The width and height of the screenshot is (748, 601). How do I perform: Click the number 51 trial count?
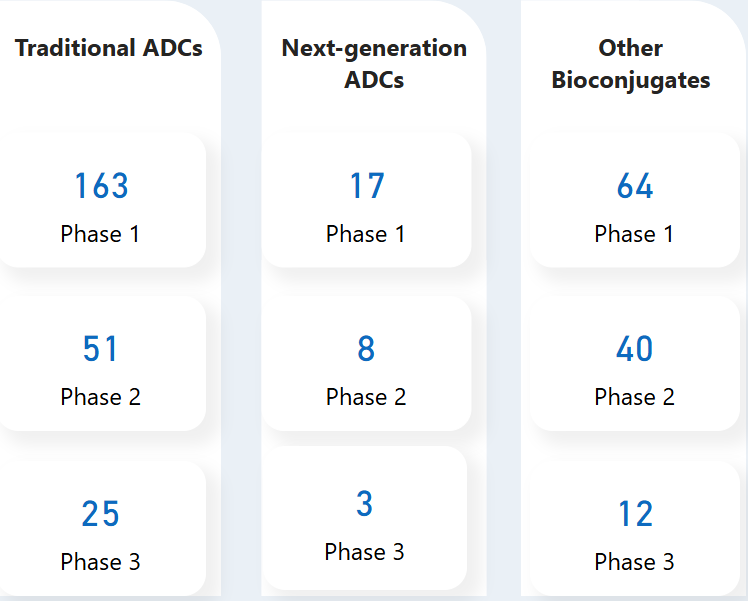coord(100,349)
